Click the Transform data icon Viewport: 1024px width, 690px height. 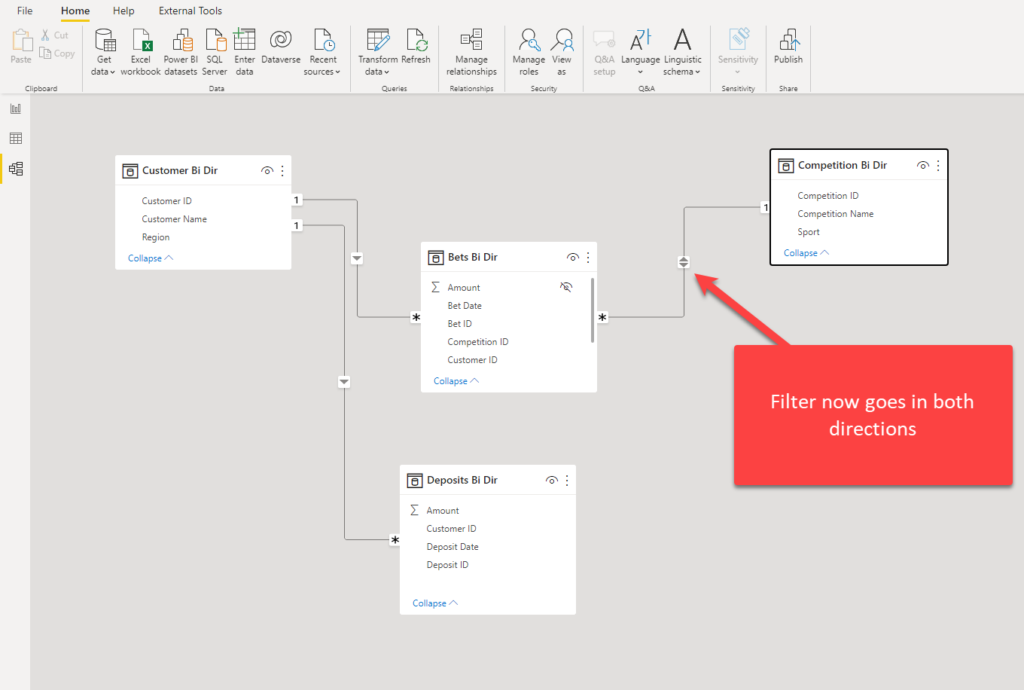[x=377, y=40]
